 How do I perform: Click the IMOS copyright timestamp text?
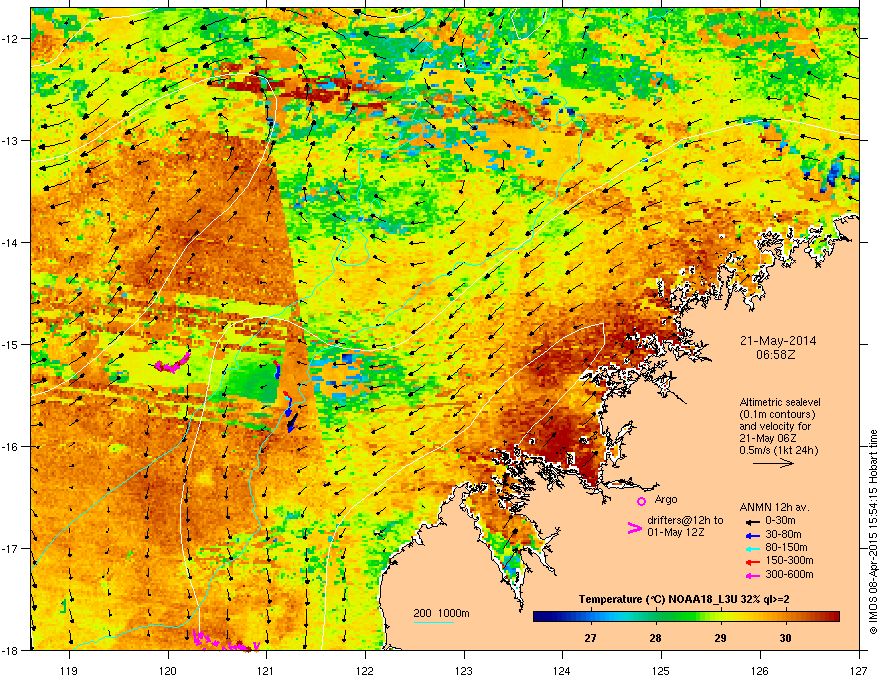pyautogui.click(x=873, y=532)
